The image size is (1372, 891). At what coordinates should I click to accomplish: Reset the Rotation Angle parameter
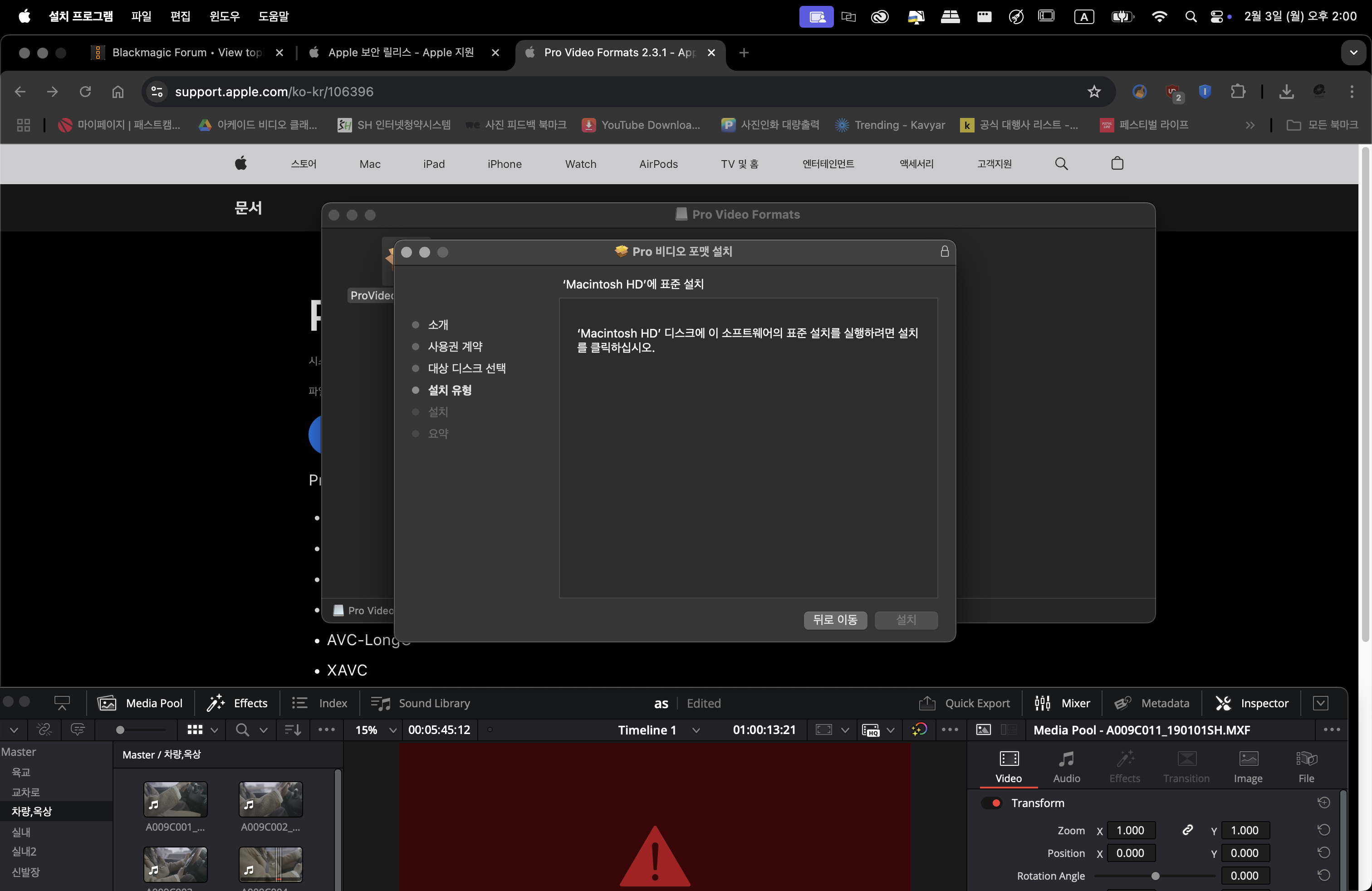point(1323,876)
